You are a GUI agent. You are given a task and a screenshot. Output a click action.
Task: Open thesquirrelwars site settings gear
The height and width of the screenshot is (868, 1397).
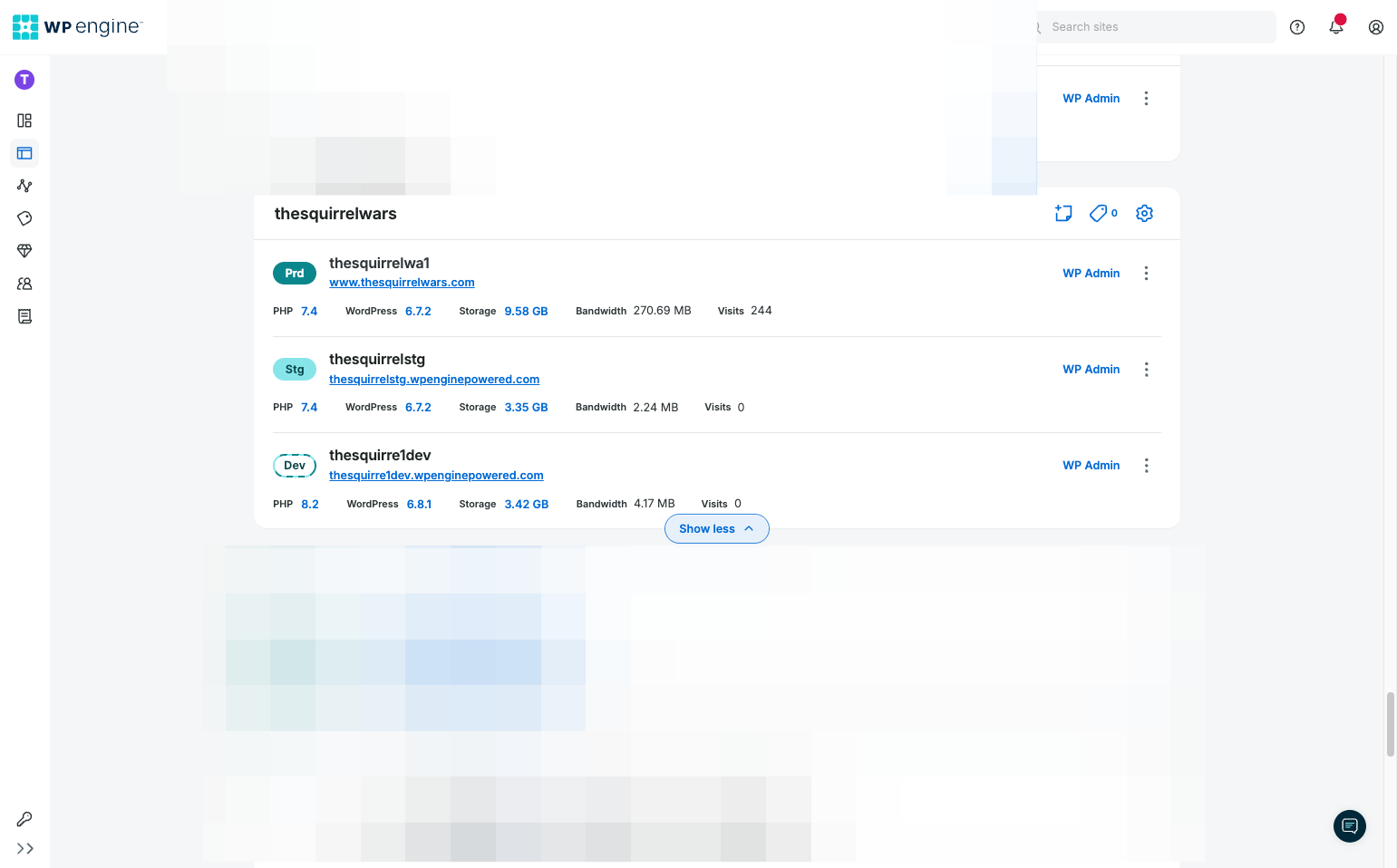1145,213
